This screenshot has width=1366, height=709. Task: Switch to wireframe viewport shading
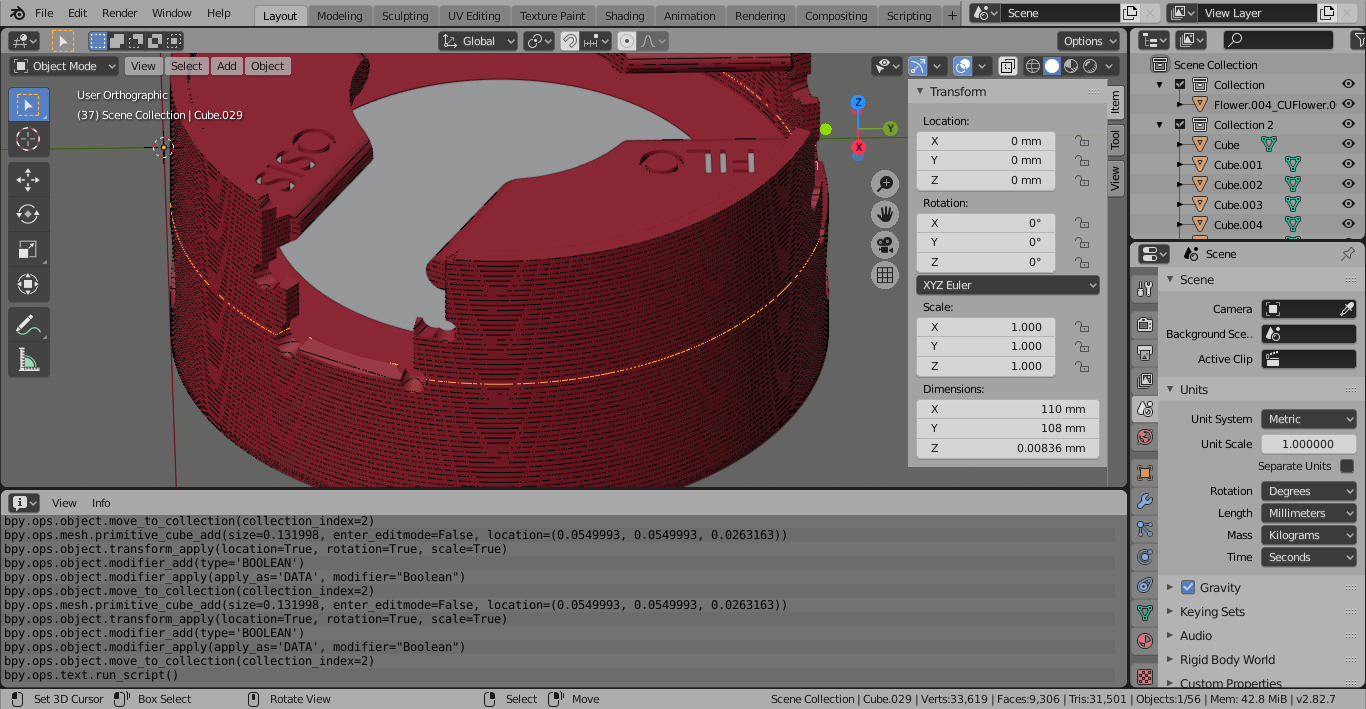(x=1033, y=66)
